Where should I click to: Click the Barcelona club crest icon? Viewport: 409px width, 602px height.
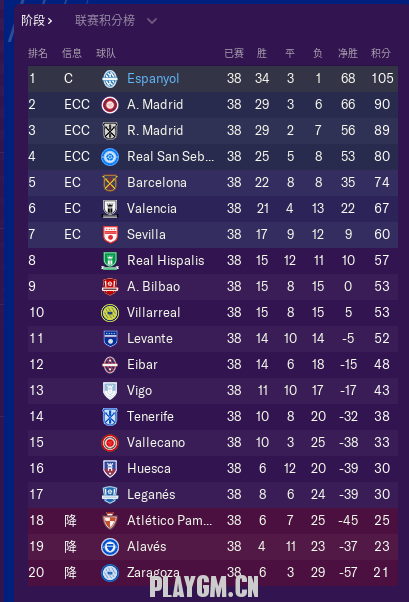110,183
